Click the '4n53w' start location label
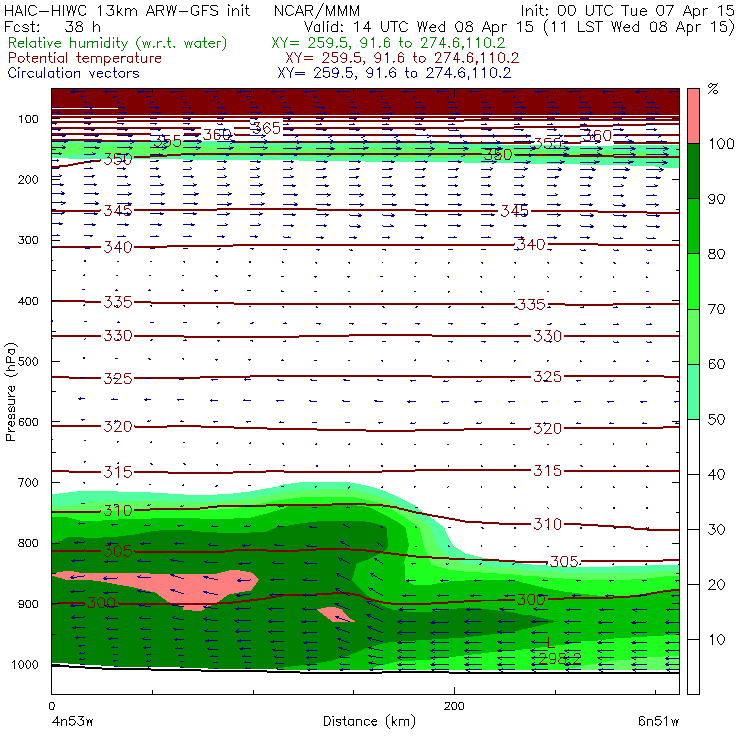The height and width of the screenshot is (740, 740). point(73,721)
